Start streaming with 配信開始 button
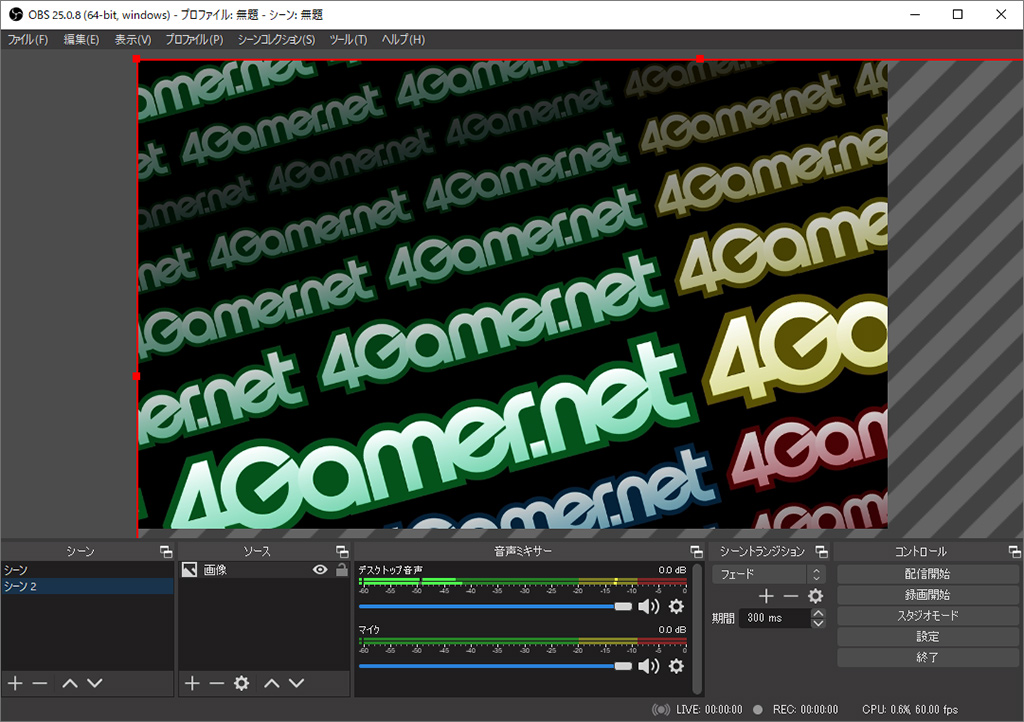The image size is (1024, 722). click(x=927, y=574)
